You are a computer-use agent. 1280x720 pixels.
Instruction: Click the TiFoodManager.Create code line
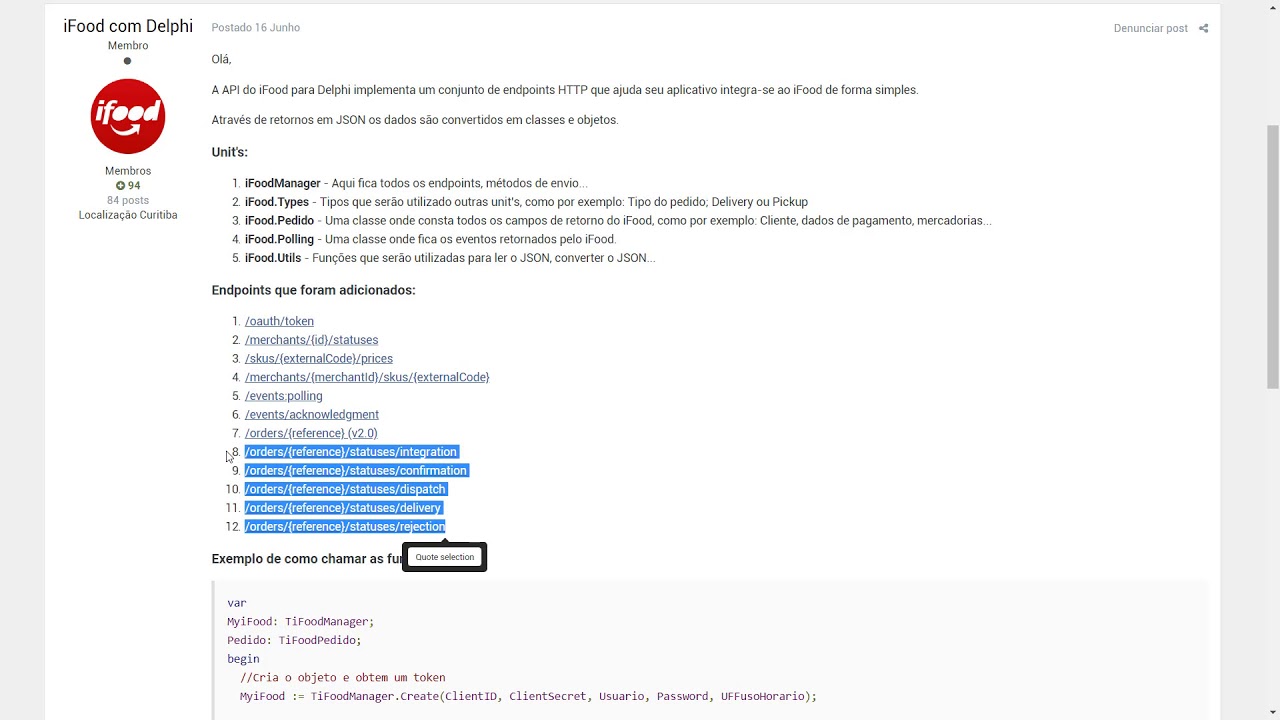pos(528,696)
